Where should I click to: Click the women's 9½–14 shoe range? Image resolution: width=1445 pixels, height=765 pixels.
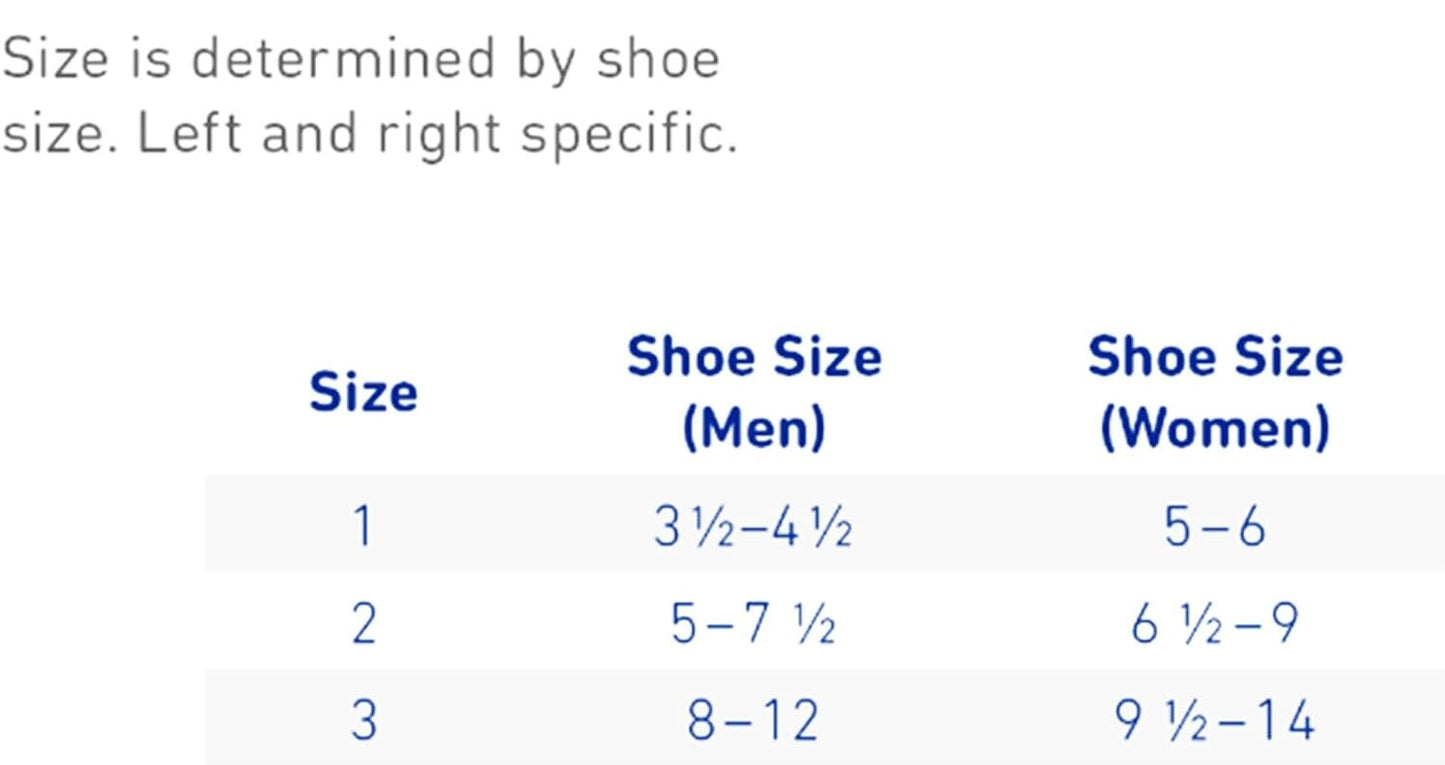coord(1215,721)
